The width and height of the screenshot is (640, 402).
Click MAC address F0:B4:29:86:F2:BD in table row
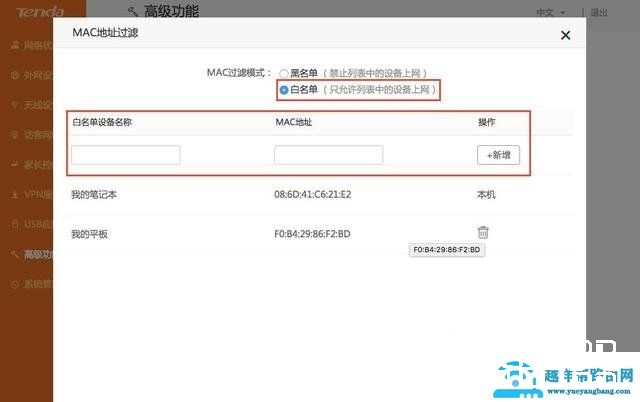point(312,234)
